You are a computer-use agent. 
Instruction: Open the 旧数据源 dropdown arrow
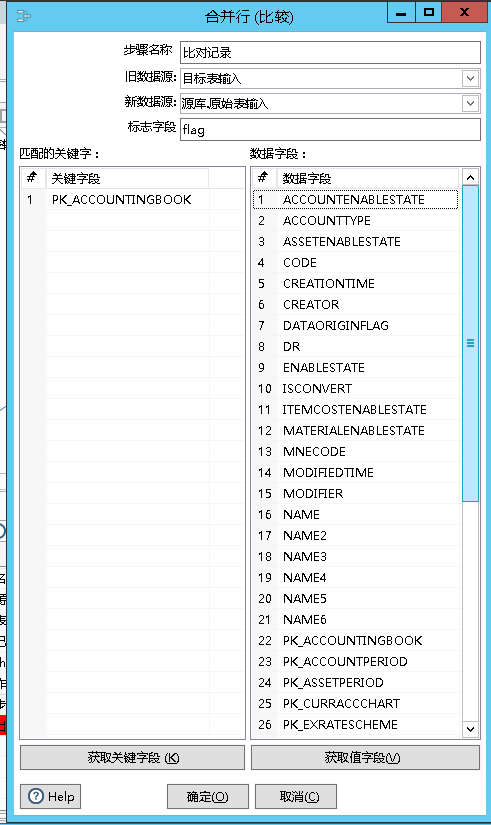pos(470,78)
